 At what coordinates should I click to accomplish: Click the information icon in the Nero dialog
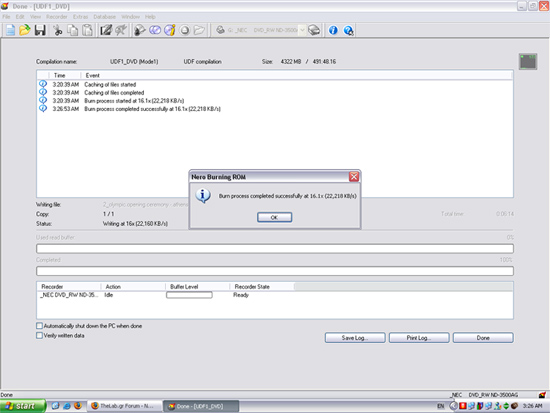(203, 195)
